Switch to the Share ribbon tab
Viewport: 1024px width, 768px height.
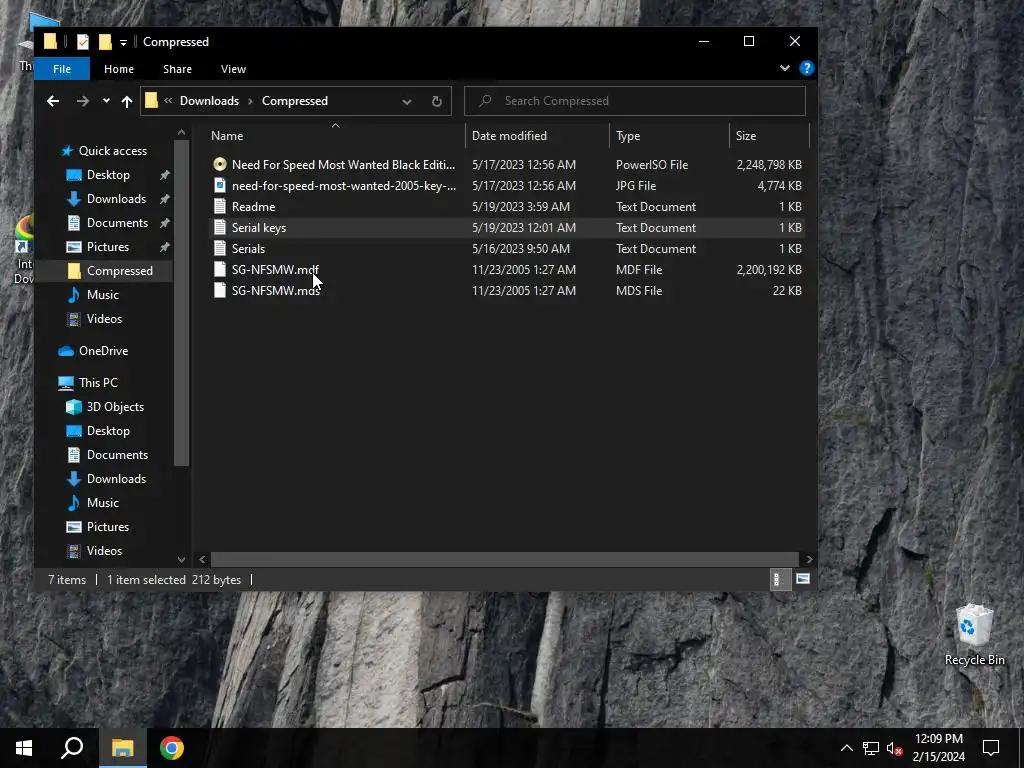[177, 69]
